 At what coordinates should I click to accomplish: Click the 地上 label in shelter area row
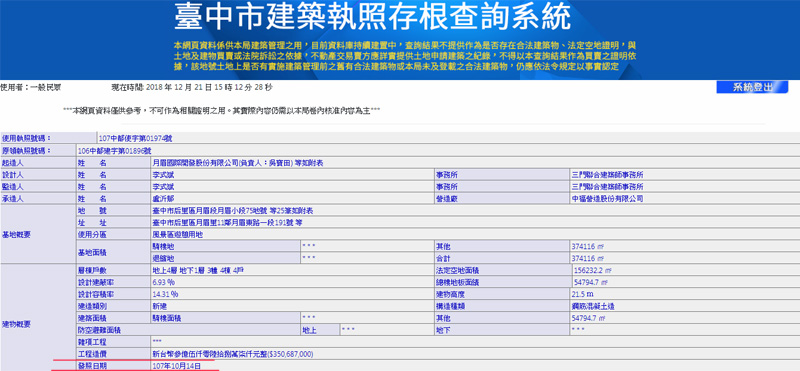[x=320, y=331]
